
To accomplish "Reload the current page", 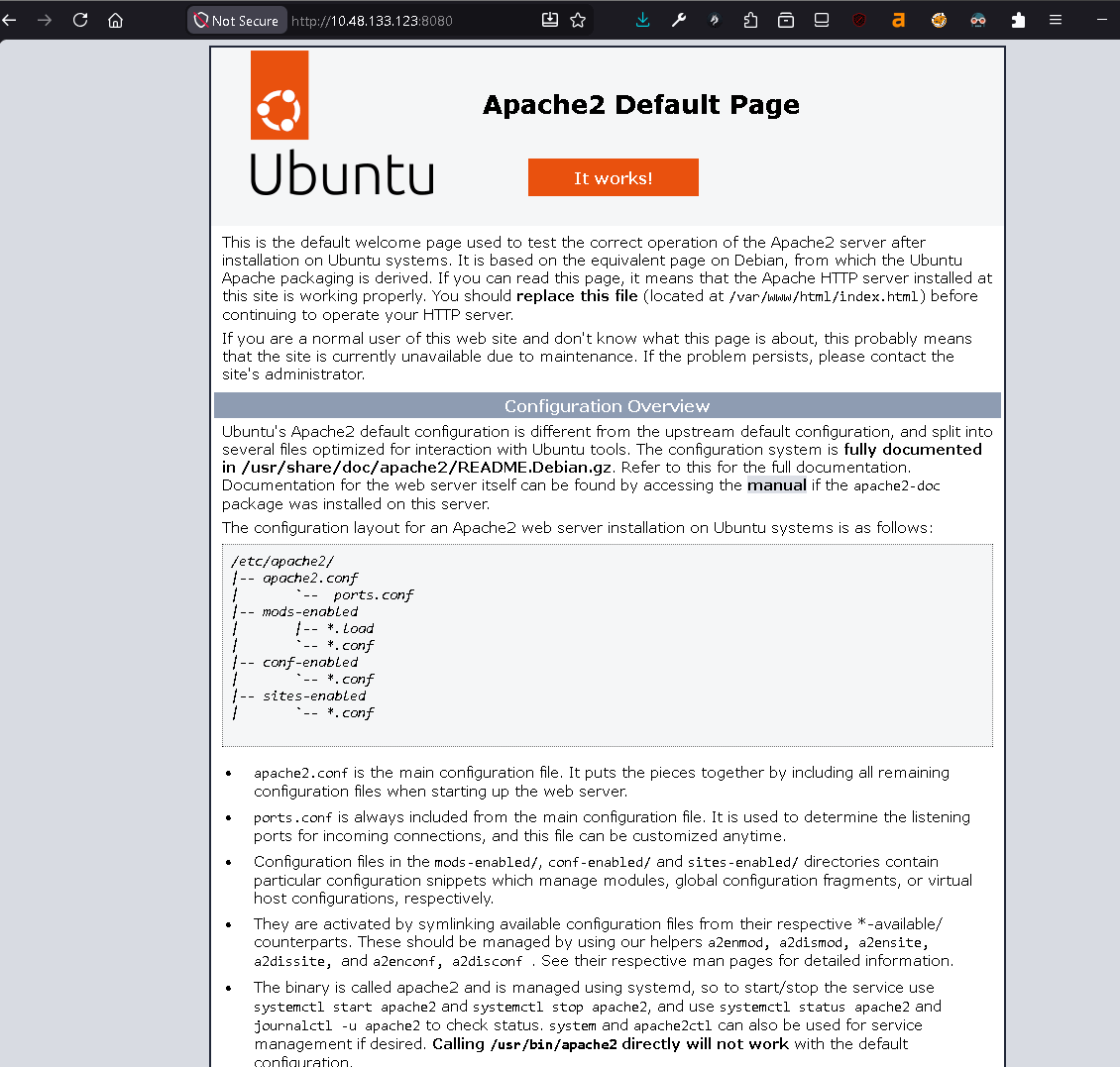I will (x=80, y=20).
